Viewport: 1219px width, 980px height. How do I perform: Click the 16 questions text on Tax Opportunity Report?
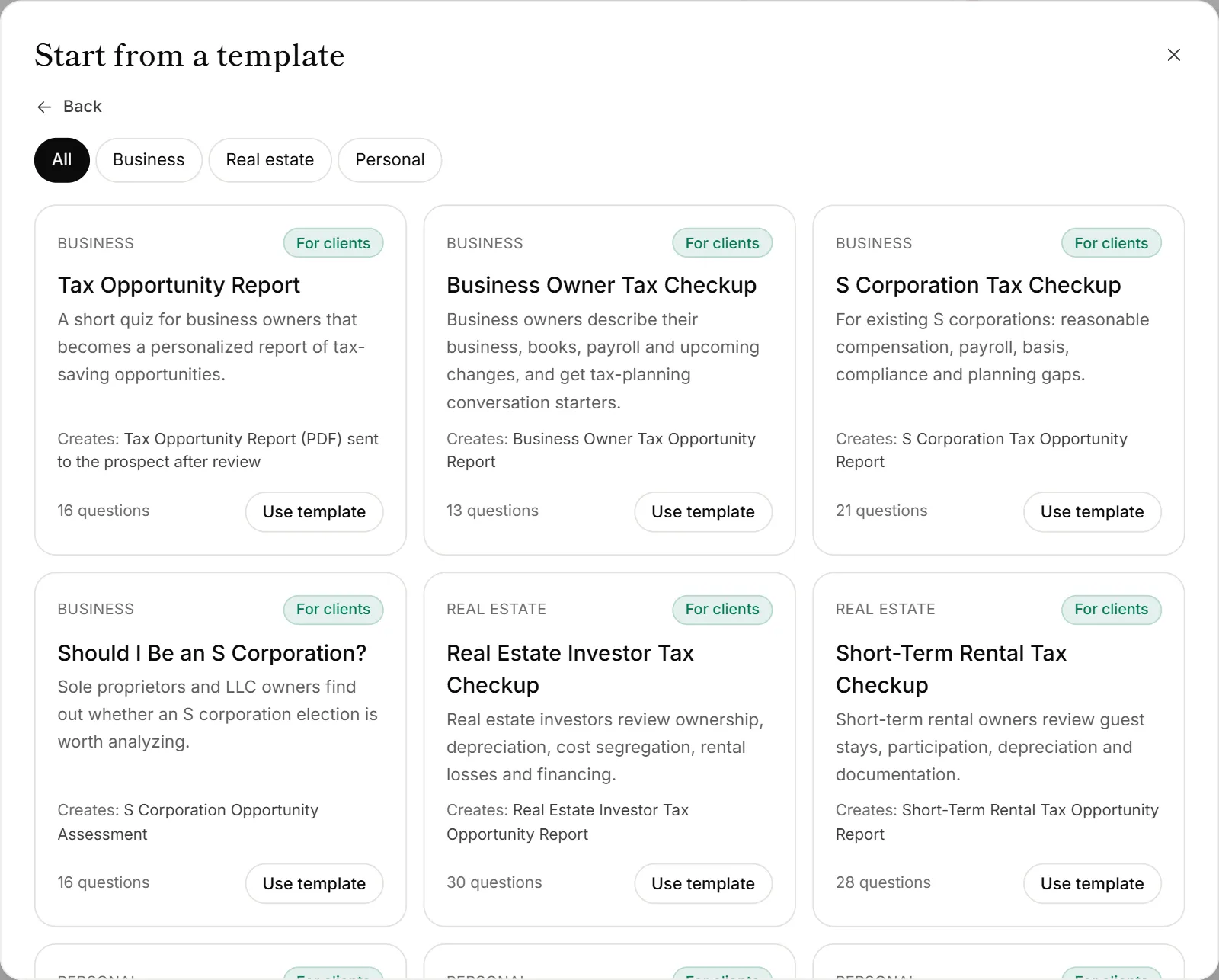click(x=104, y=511)
